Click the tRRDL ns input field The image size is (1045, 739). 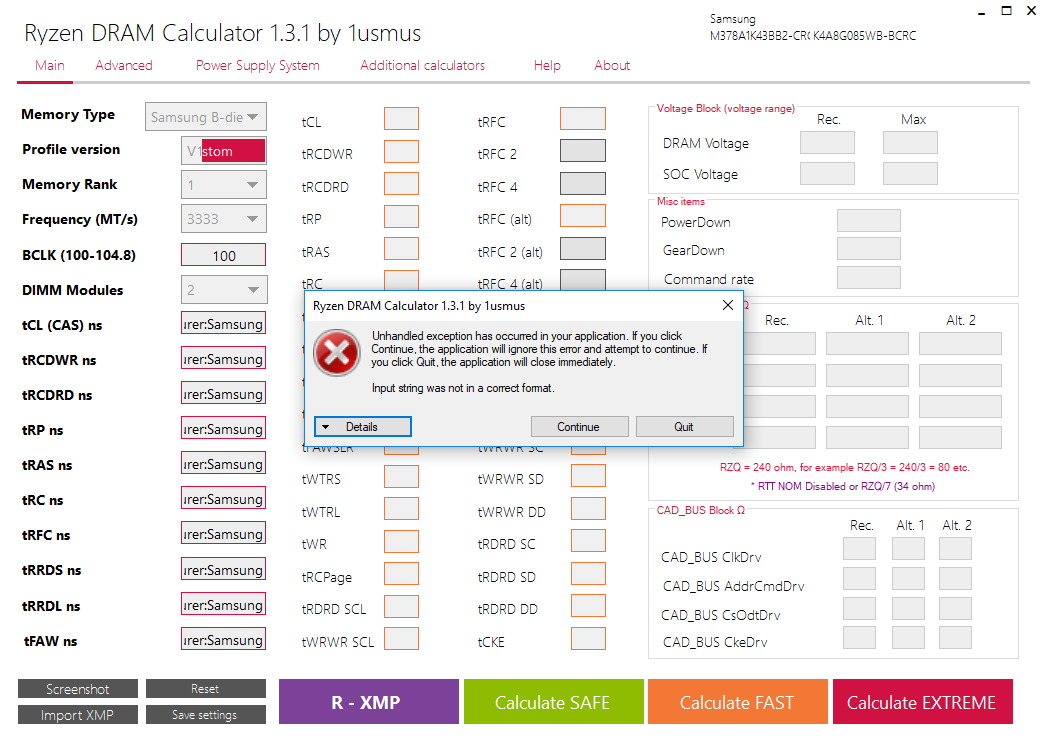223,605
